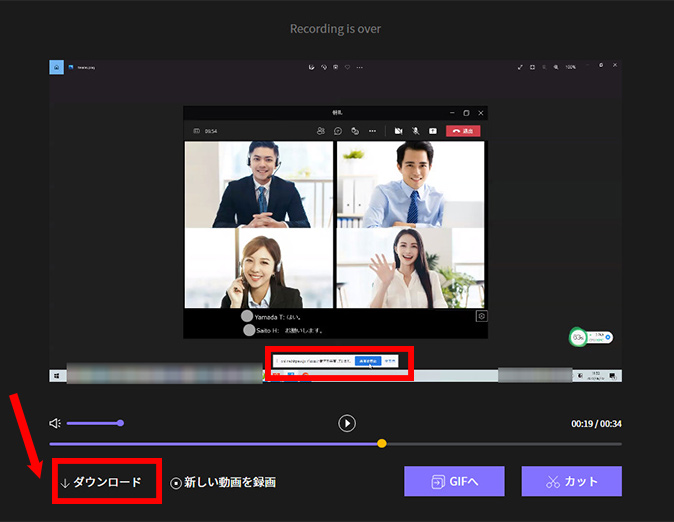Move the yellow playback progress marker
Screen dimensions: 674x522
(382, 443)
